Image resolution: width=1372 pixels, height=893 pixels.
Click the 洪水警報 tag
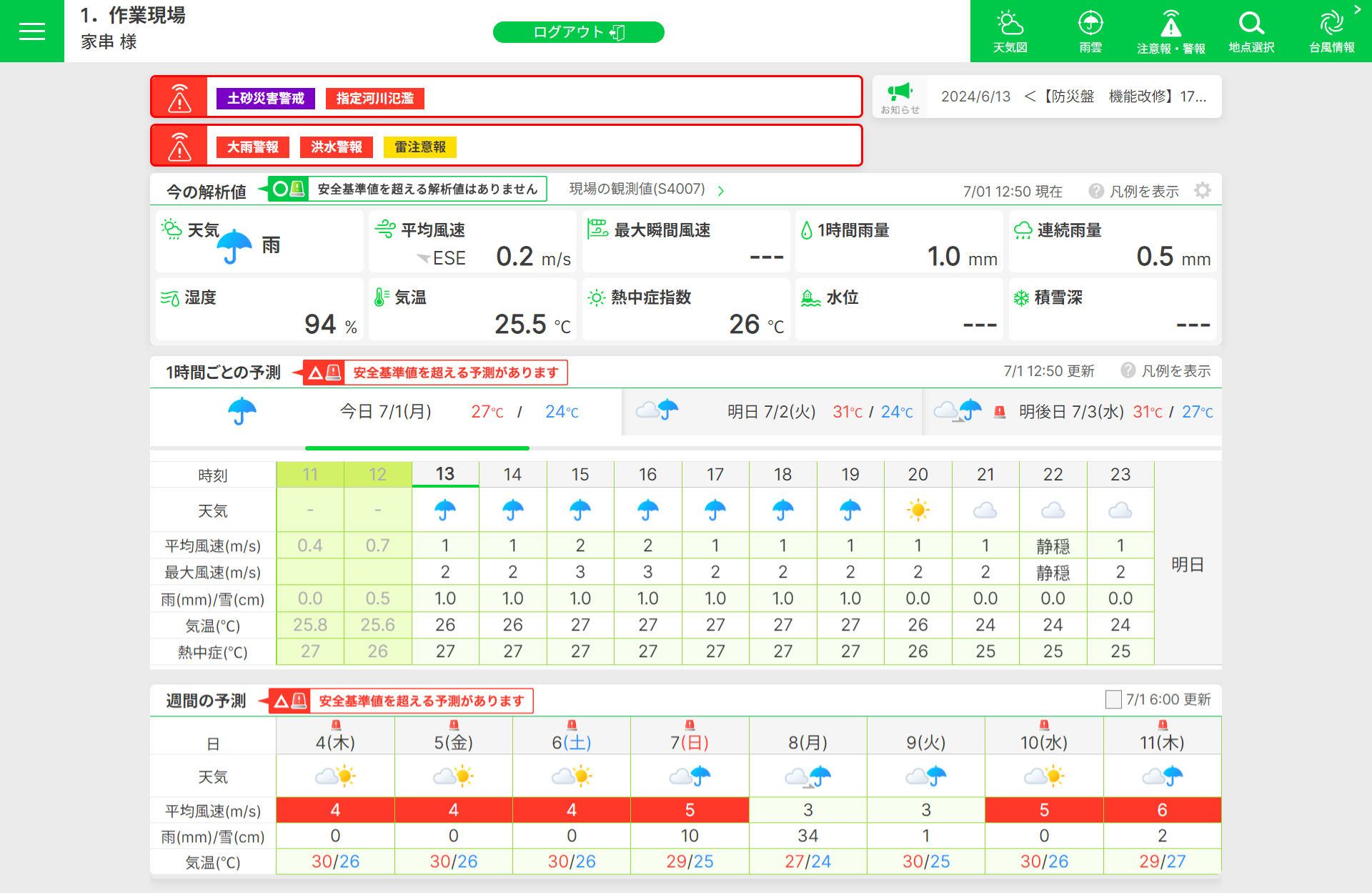[337, 147]
